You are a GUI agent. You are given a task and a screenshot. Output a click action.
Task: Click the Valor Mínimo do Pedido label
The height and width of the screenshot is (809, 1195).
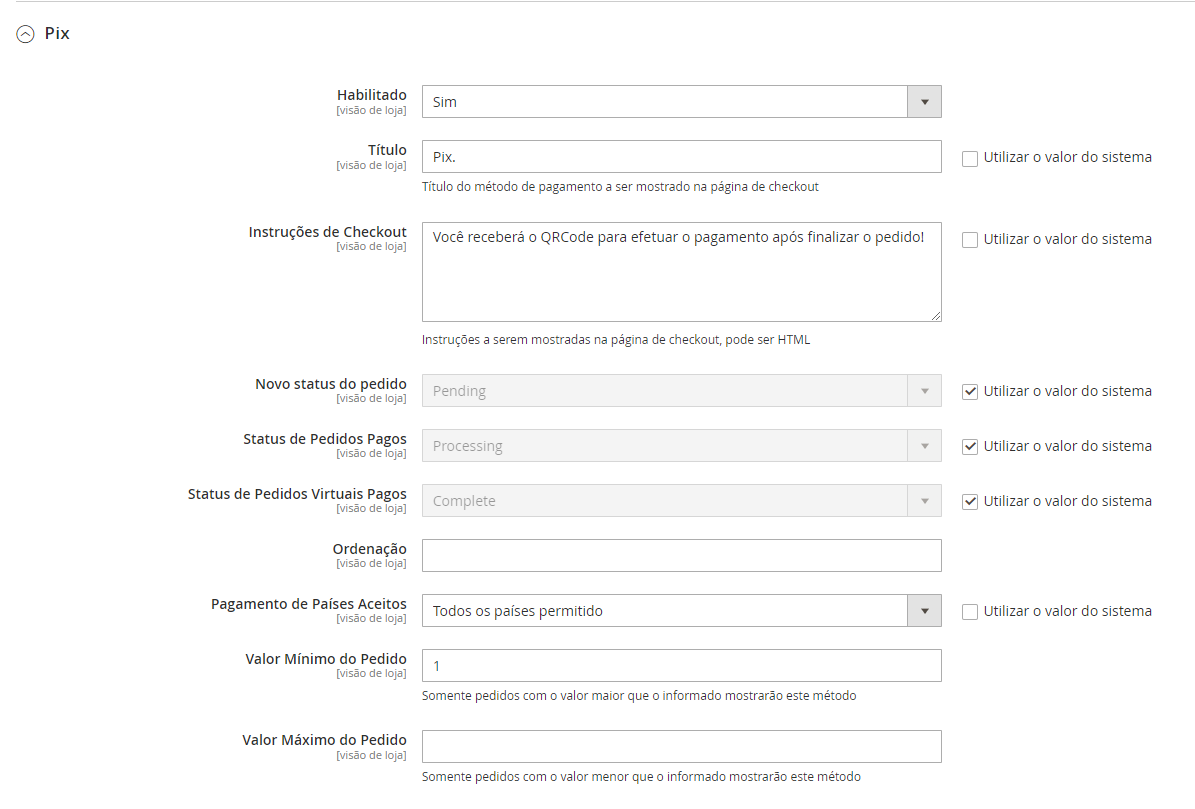326,658
